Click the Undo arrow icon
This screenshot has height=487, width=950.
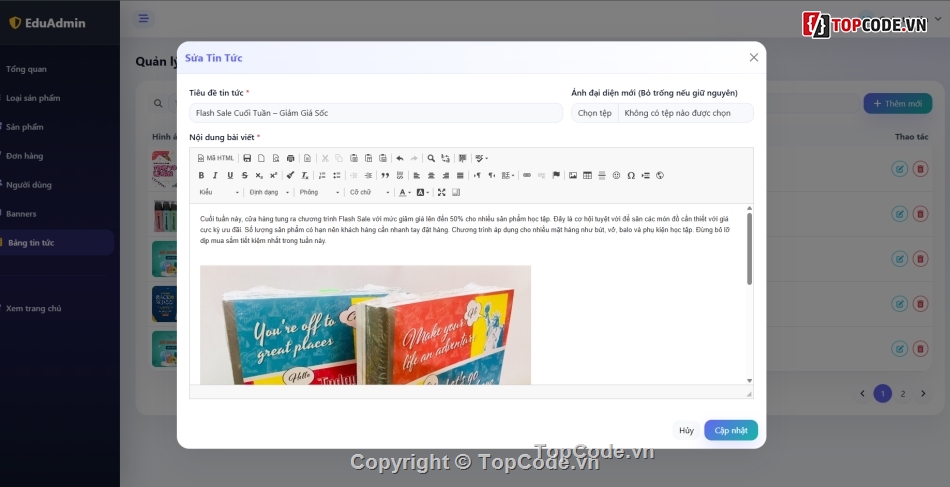tap(400, 158)
